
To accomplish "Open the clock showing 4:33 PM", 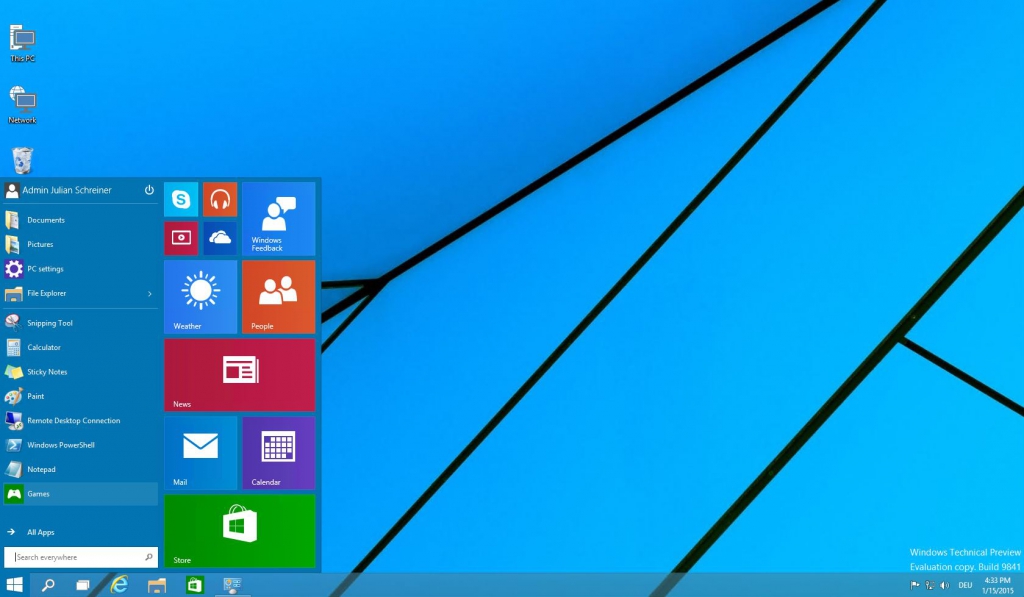I will click(997, 585).
